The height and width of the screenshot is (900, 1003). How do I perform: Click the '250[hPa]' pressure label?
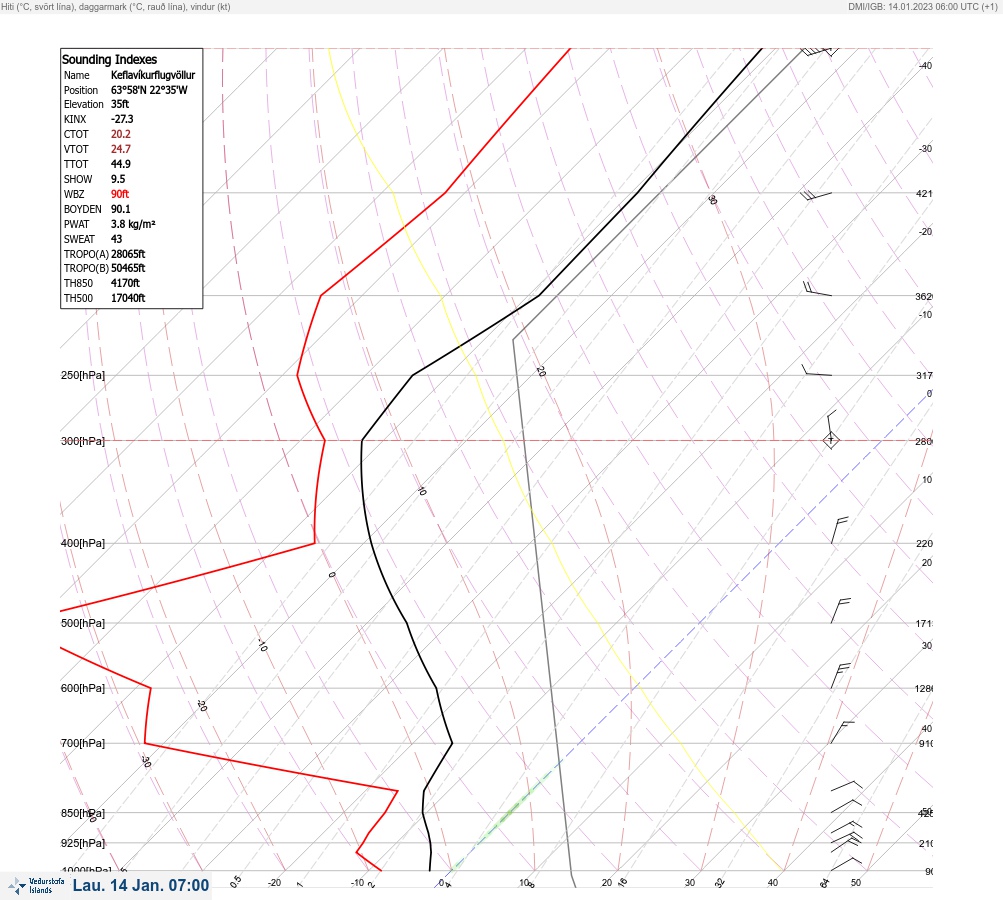tap(83, 375)
